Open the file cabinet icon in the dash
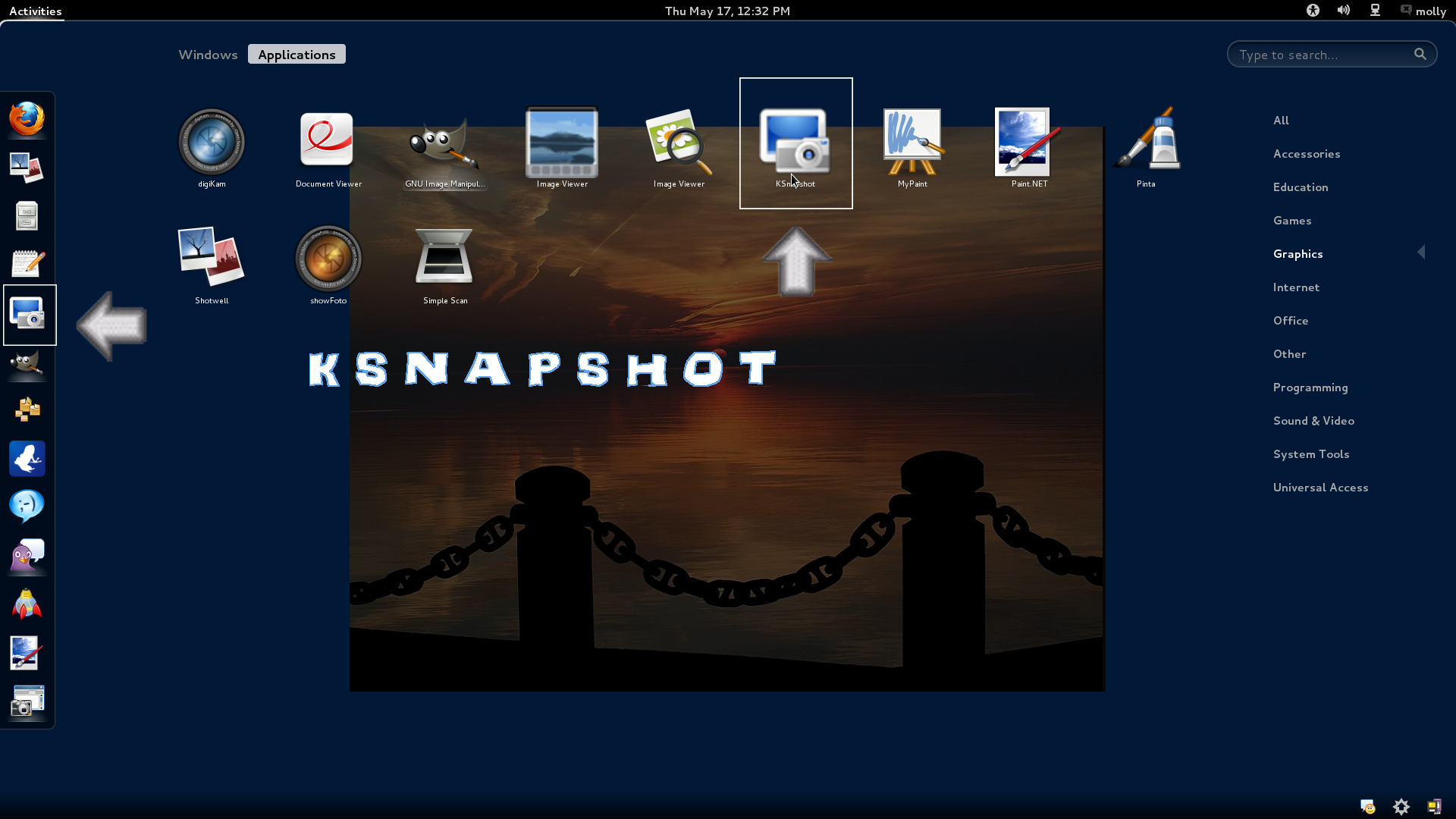 27,216
